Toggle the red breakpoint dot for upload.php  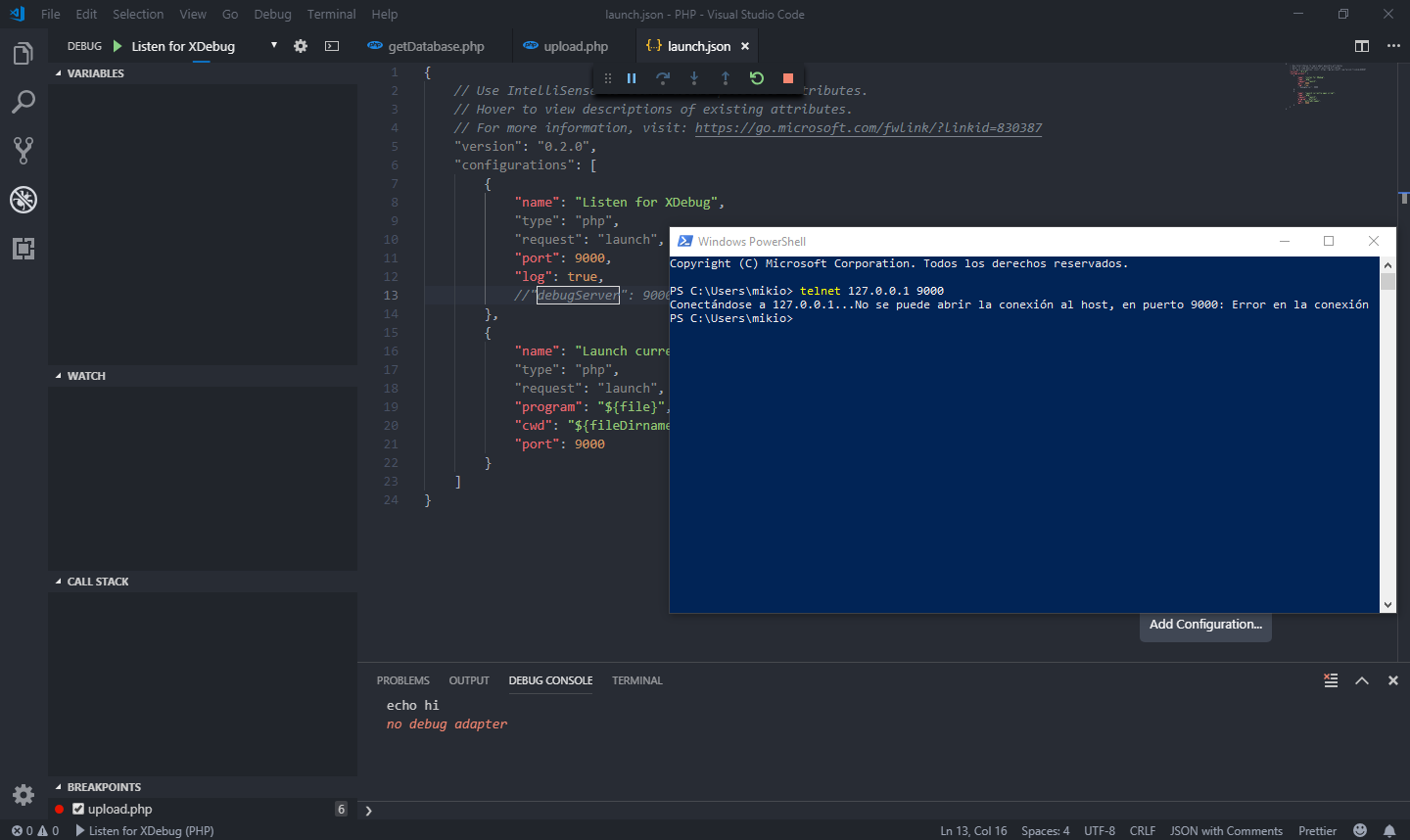61,809
